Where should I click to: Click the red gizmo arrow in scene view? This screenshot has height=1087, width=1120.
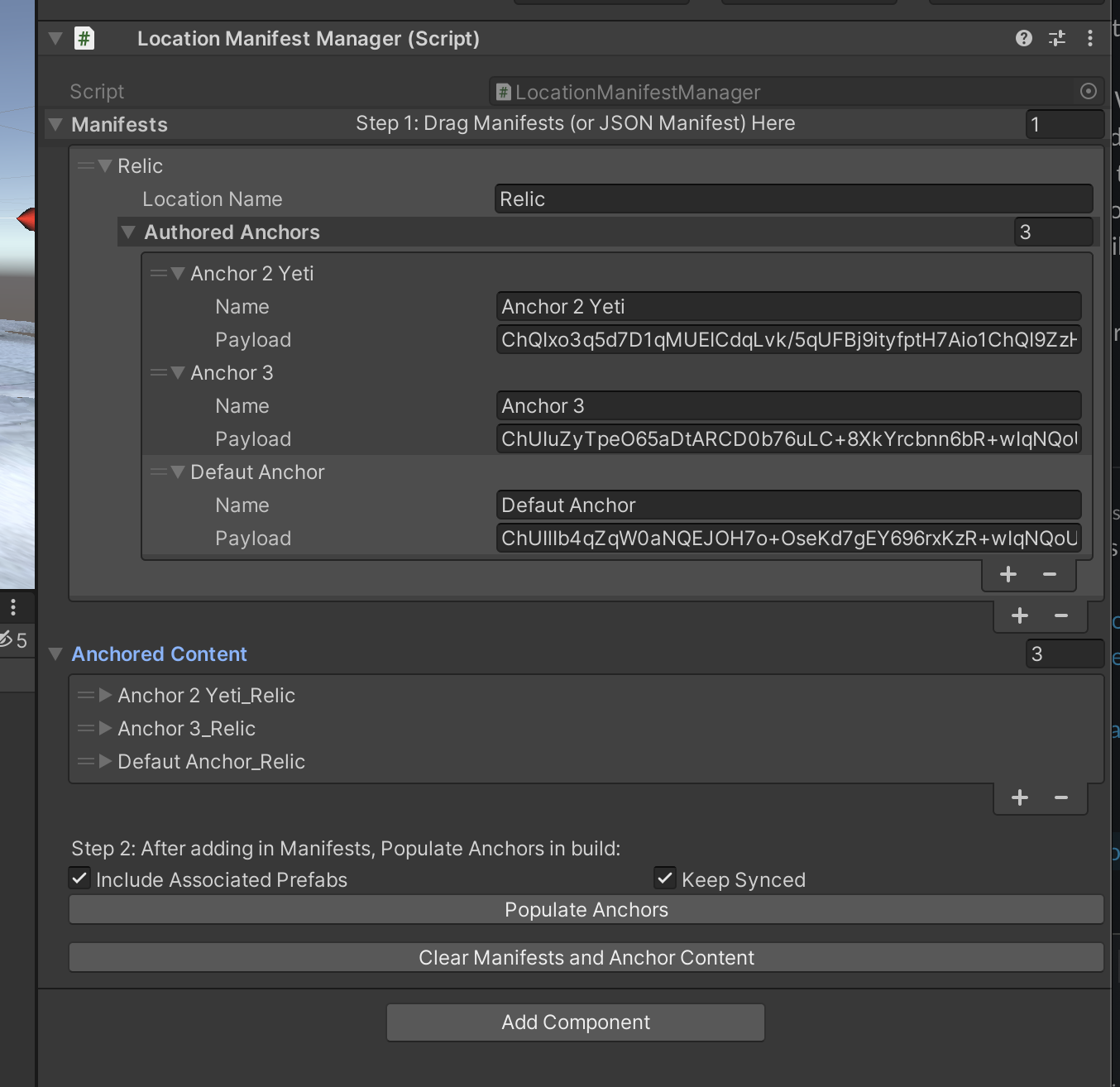pyautogui.click(x=26, y=219)
